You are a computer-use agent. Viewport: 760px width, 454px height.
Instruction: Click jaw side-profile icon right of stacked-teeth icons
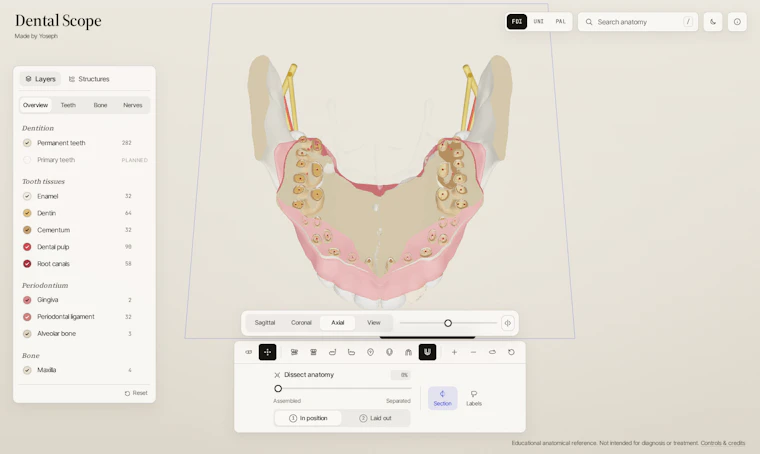point(332,352)
